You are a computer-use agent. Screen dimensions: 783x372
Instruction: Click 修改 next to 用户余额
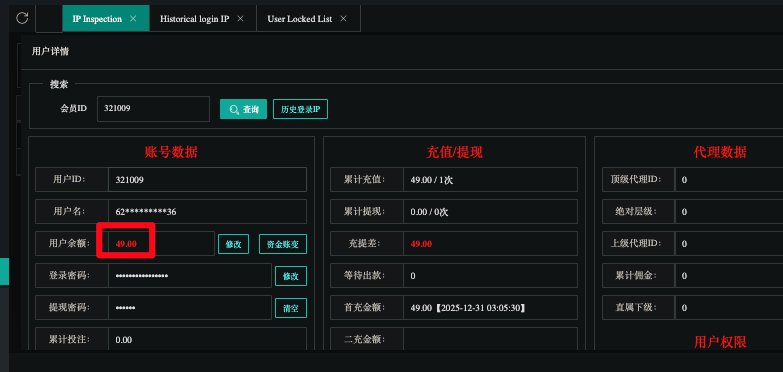[233, 244]
